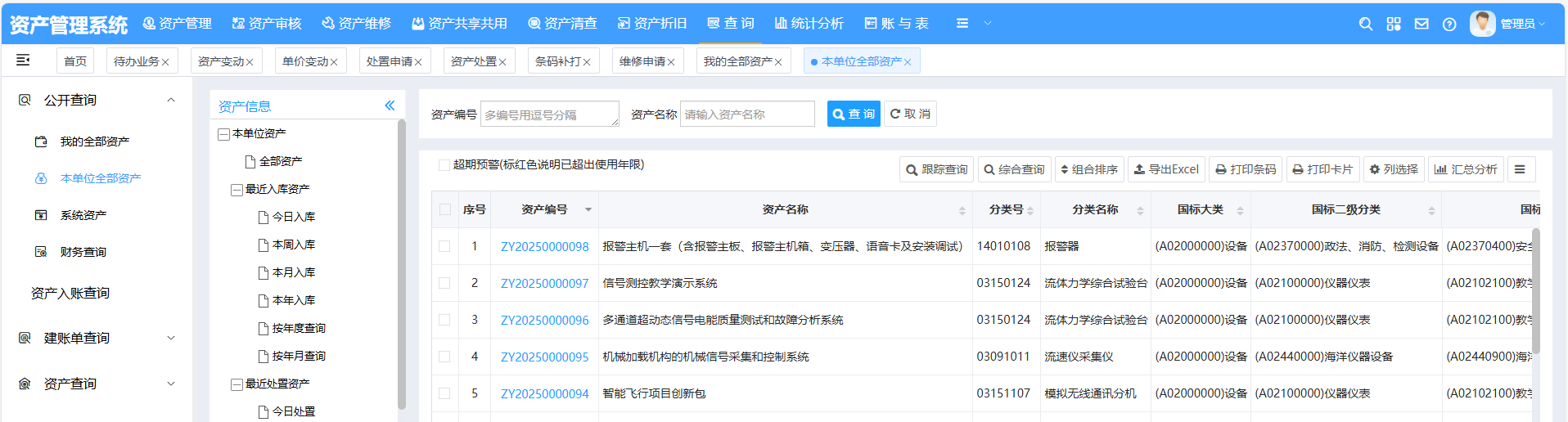Open asset link ZY20250000096
Screen dimensions: 1568x422
click(x=544, y=321)
